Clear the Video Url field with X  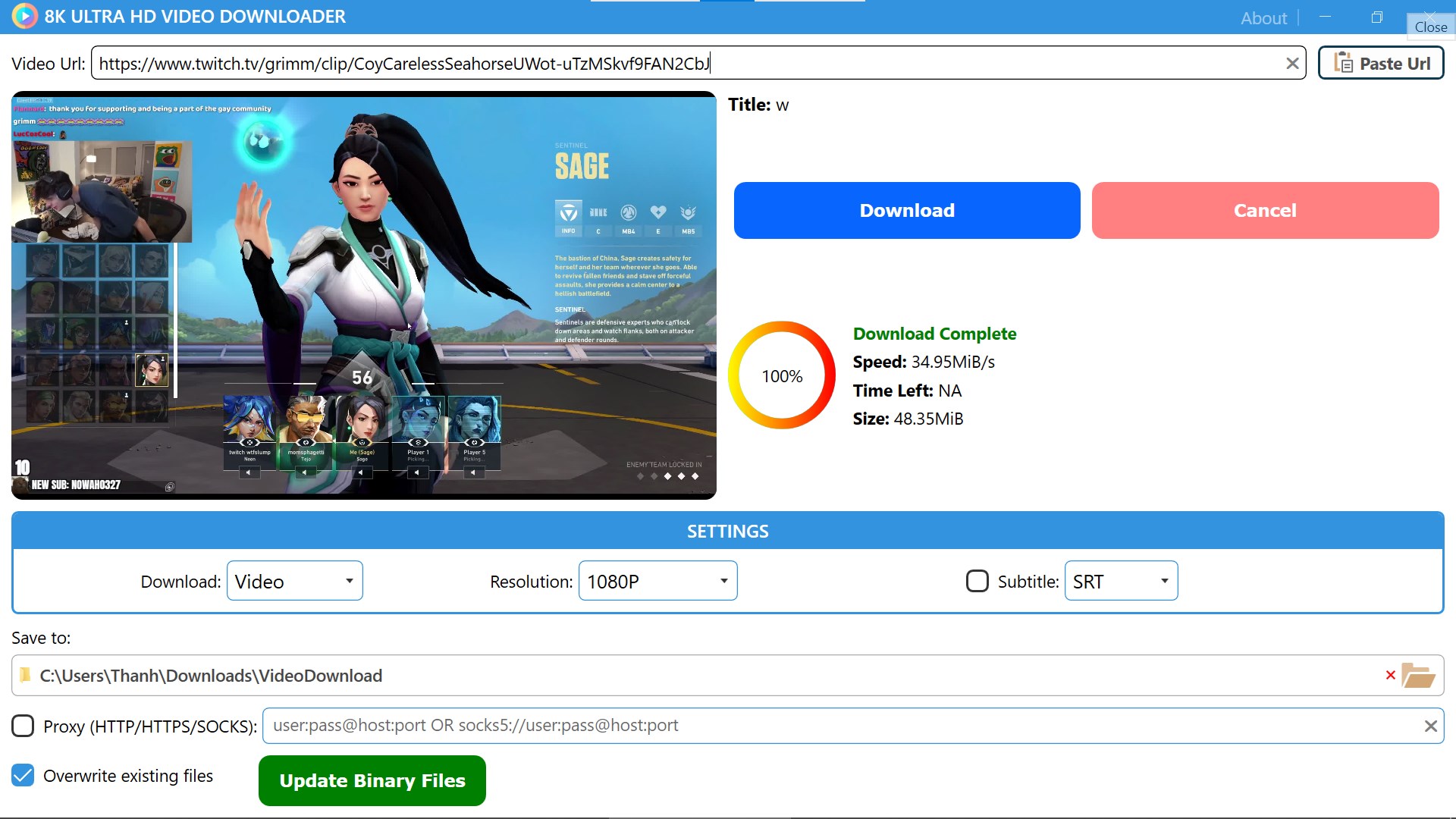[1292, 64]
